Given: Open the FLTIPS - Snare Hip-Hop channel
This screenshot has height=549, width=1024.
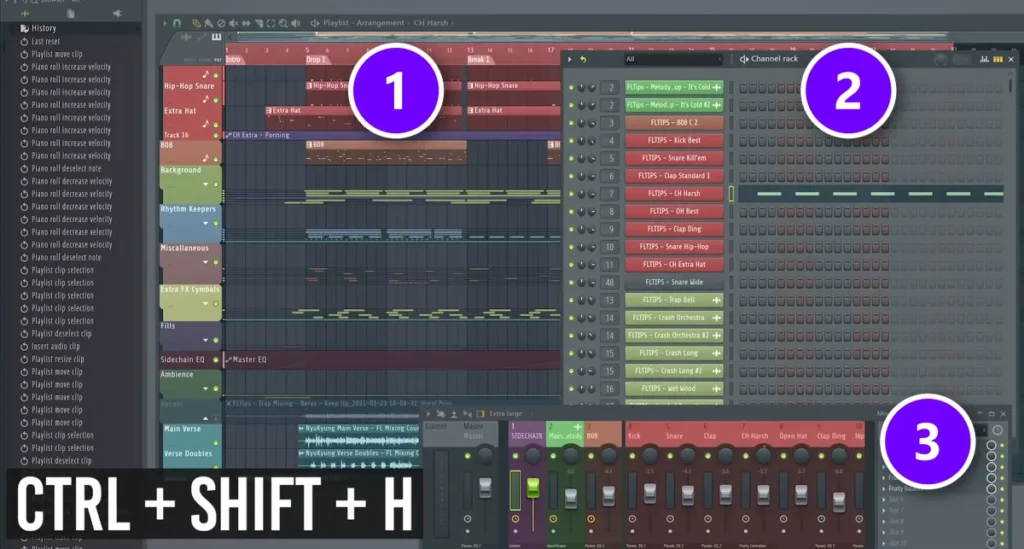Looking at the screenshot, I should [x=674, y=247].
